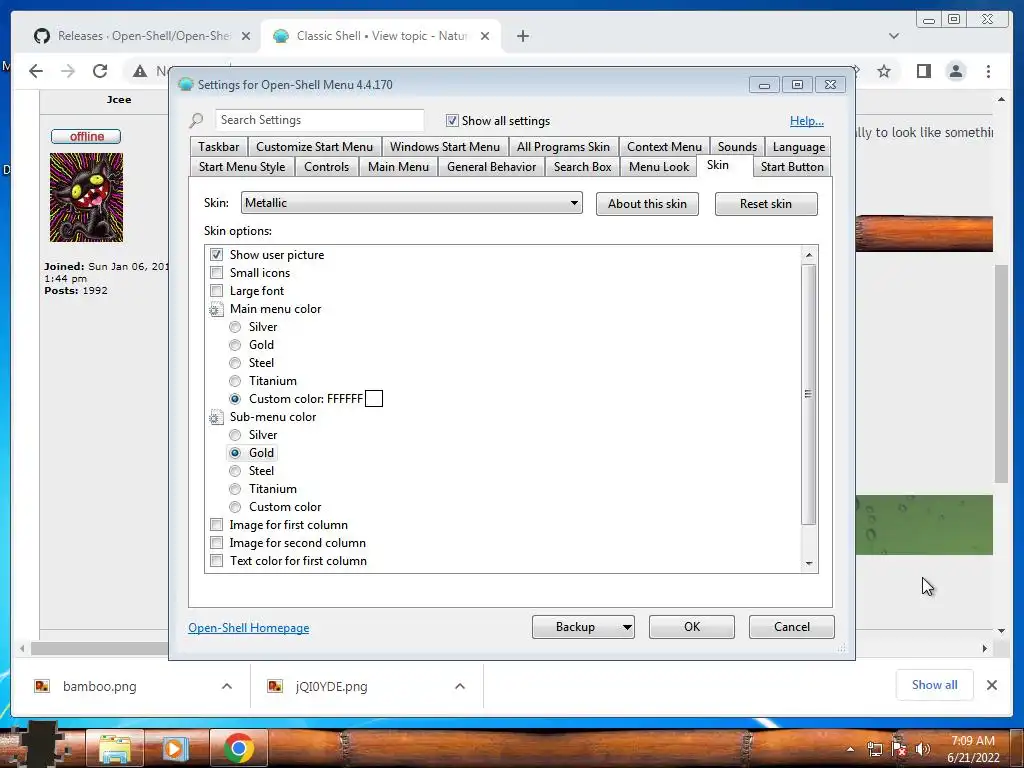Click the volume speaker tray icon
Image resolution: width=1024 pixels, height=768 pixels.
pos(922,749)
